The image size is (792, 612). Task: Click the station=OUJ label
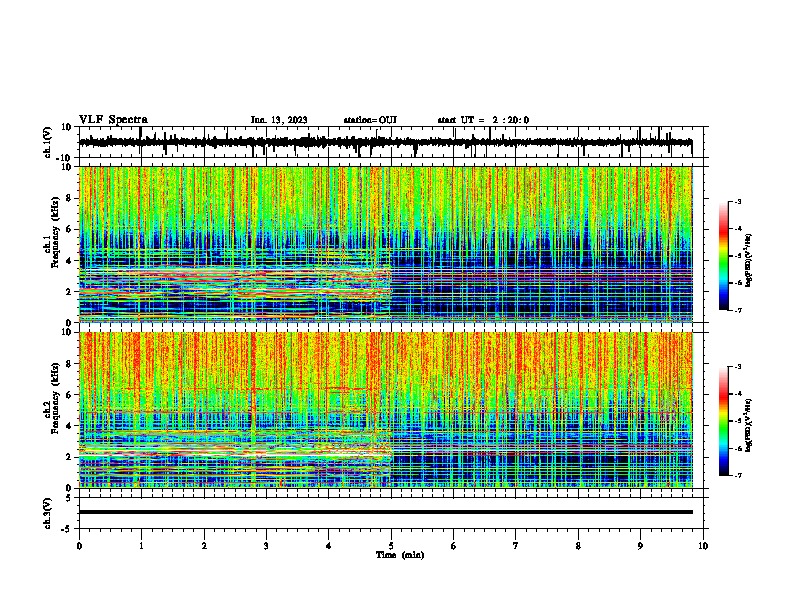pyautogui.click(x=370, y=120)
